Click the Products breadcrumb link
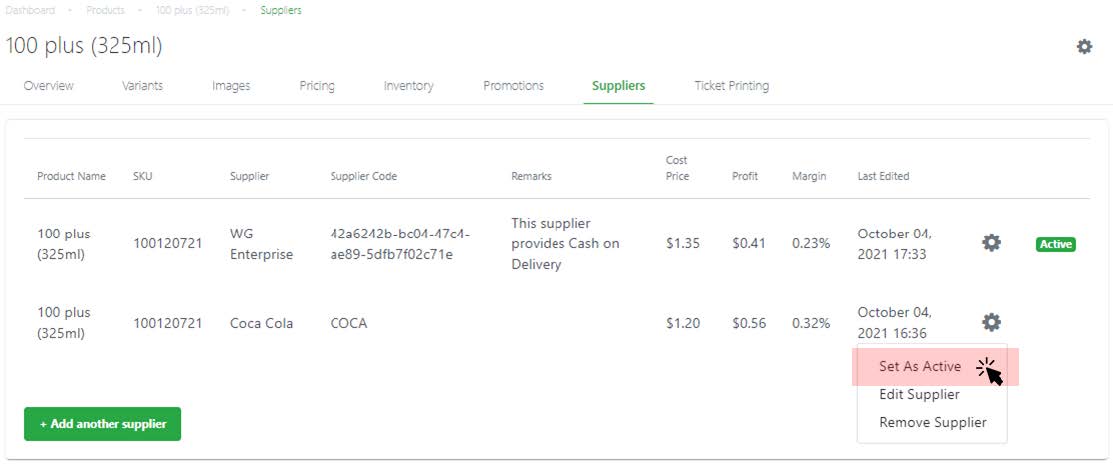Image resolution: width=1113 pixels, height=465 pixels. pos(105,11)
